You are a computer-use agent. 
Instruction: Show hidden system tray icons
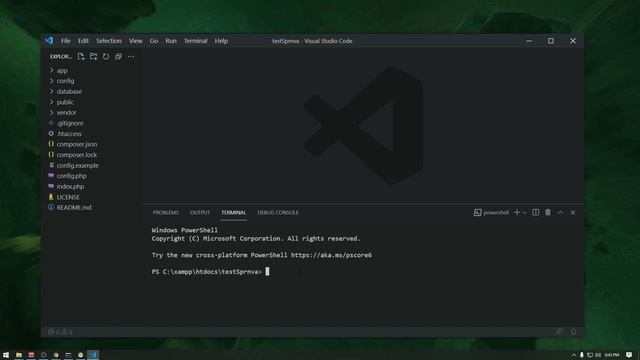click(574, 355)
